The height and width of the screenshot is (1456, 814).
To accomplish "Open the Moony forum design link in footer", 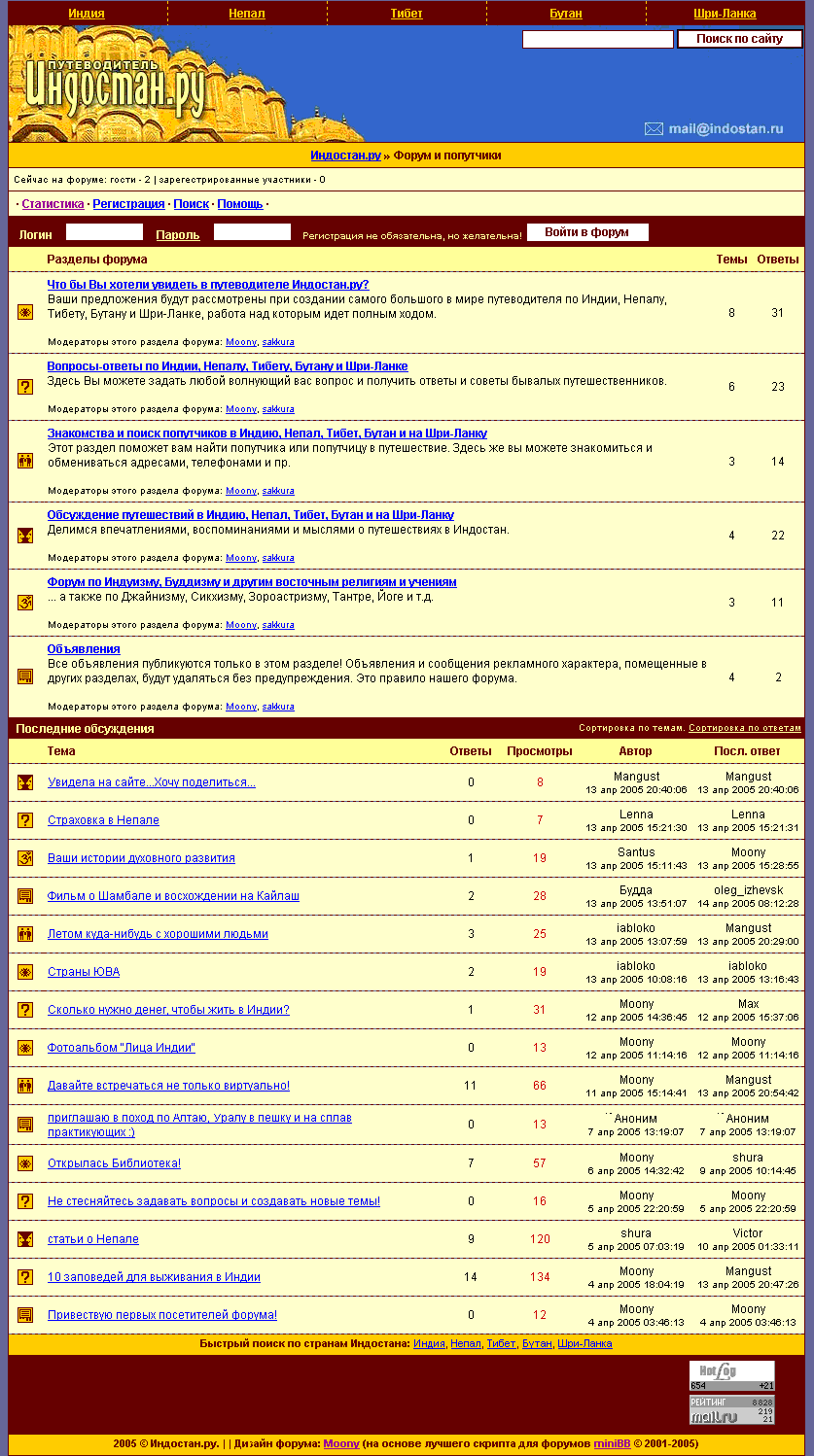I will tap(341, 1444).
